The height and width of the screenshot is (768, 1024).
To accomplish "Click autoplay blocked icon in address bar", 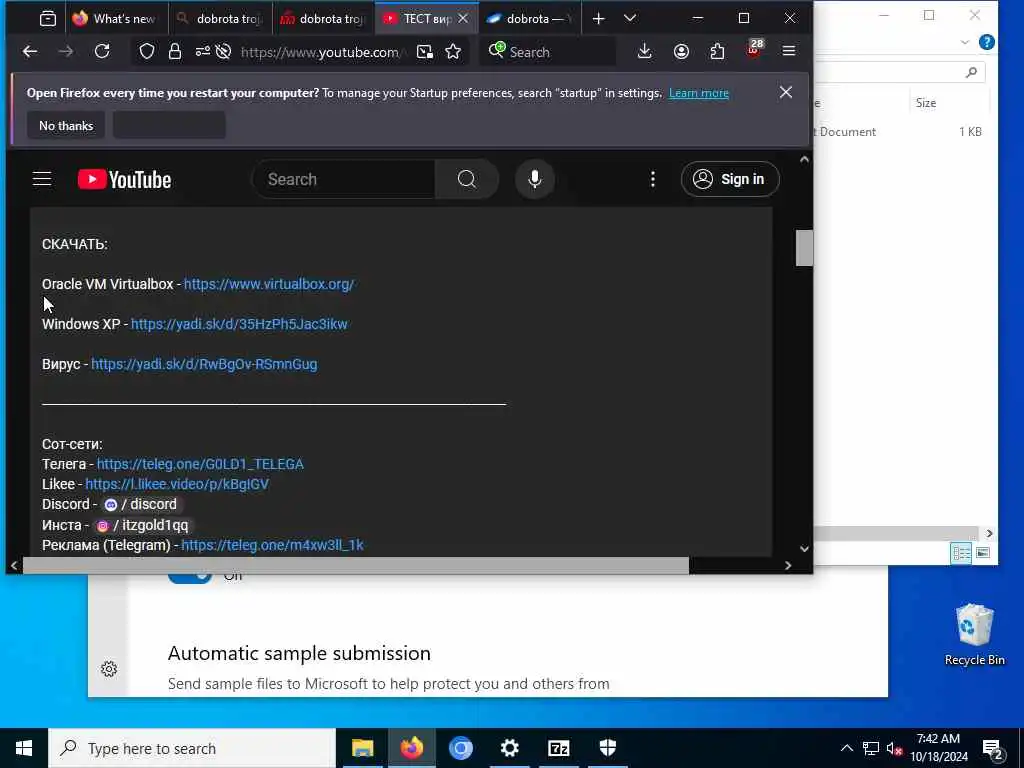I will [x=223, y=52].
